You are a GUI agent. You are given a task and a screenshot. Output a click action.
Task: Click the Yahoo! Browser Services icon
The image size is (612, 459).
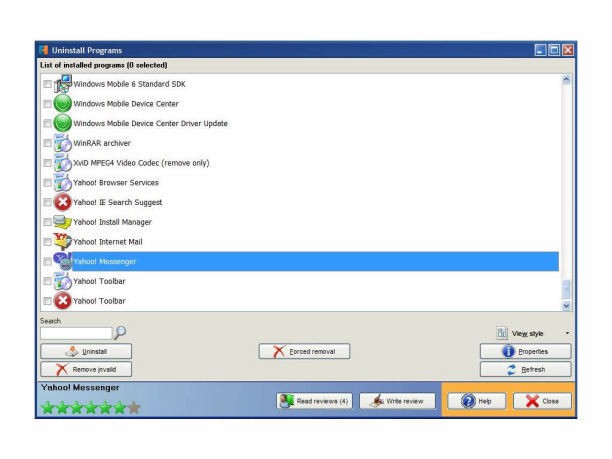coord(62,182)
